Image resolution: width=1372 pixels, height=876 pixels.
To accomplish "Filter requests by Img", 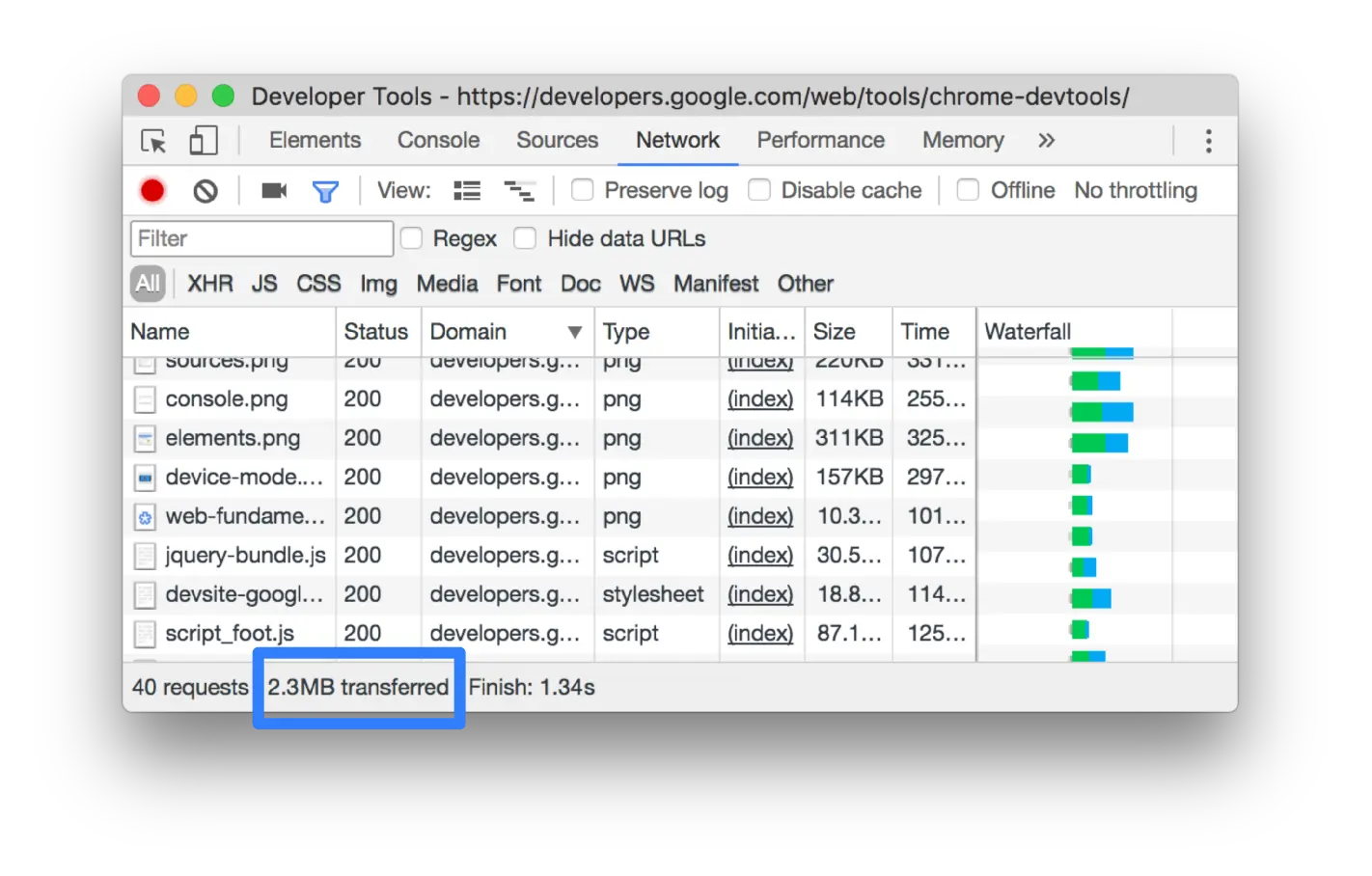I will 378,285.
